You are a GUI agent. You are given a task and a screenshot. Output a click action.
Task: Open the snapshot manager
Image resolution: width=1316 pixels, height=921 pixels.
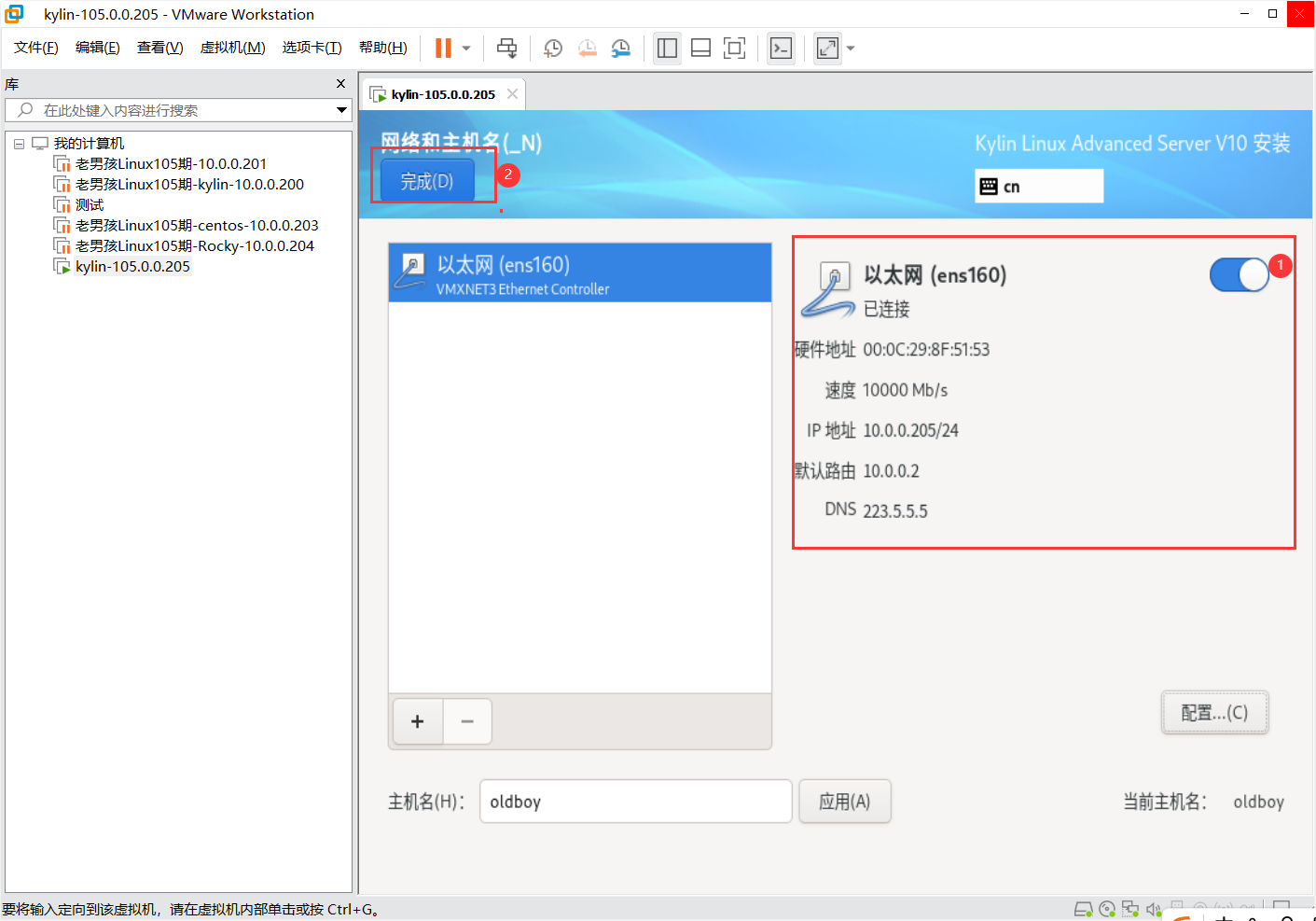[x=620, y=49]
